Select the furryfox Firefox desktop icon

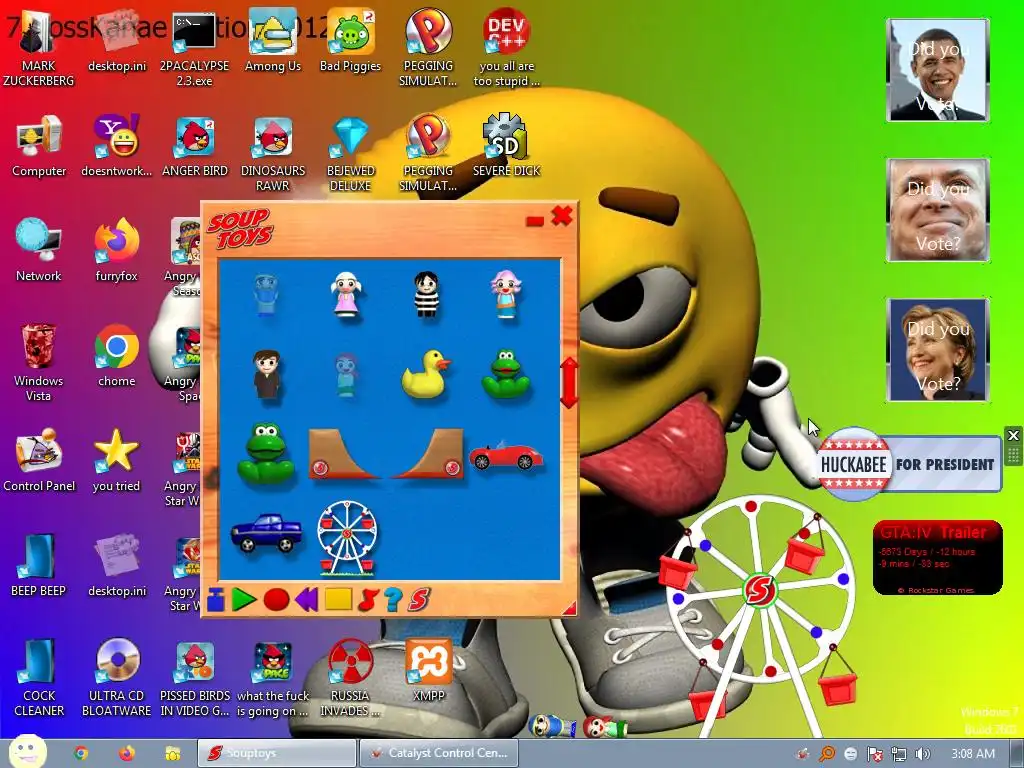[116, 251]
